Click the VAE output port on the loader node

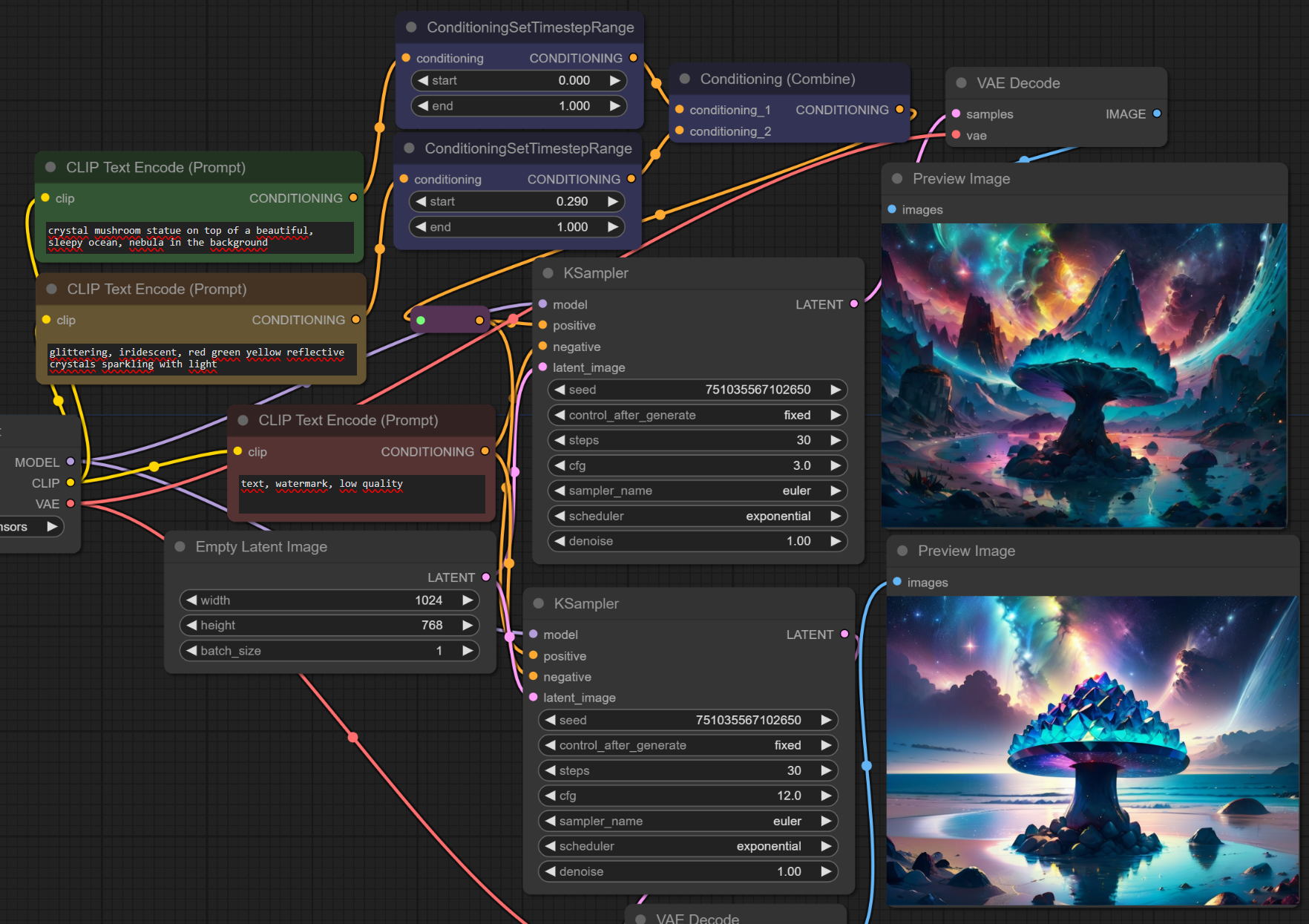[70, 504]
